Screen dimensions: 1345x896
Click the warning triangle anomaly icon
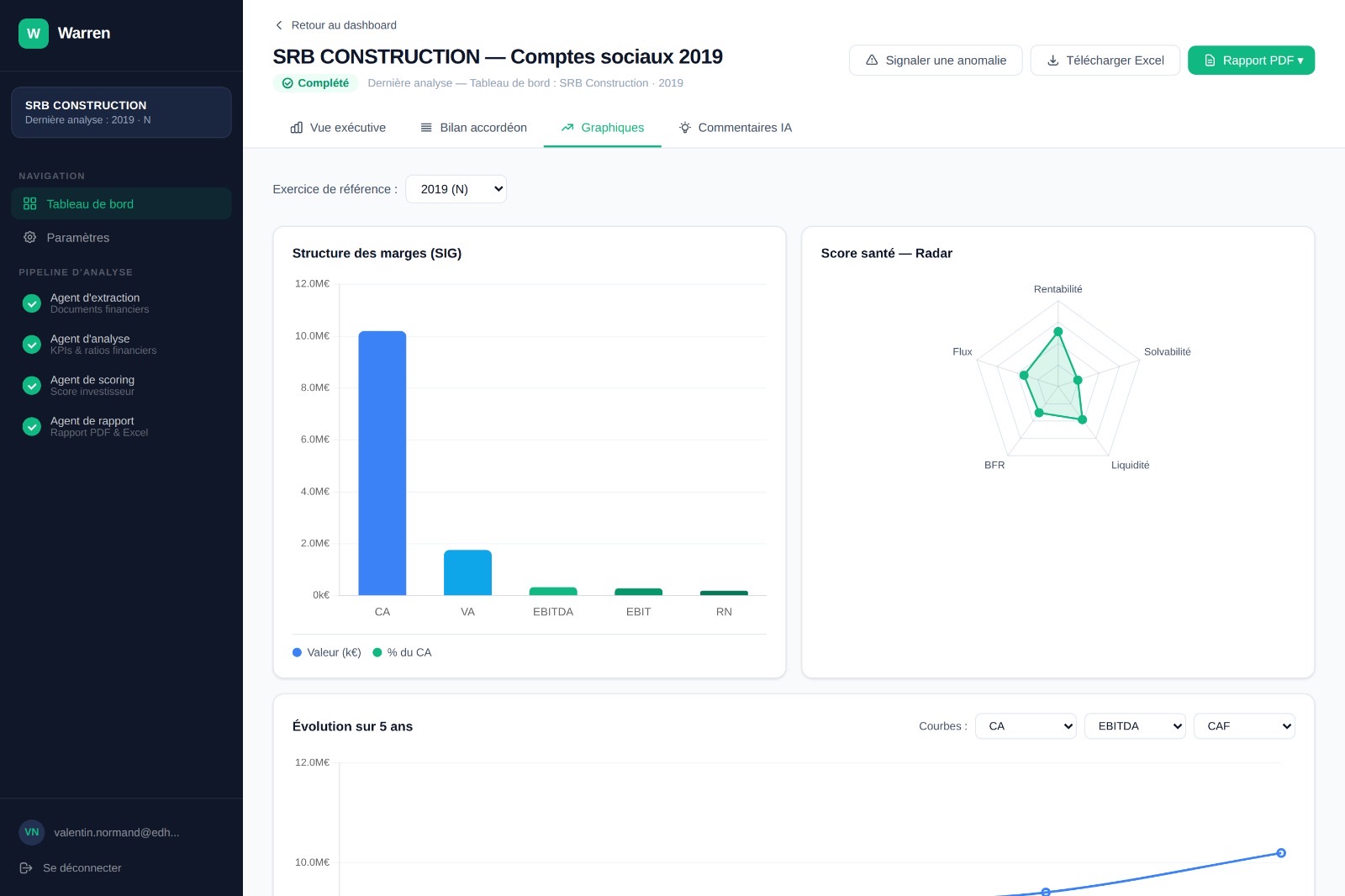pos(872,61)
